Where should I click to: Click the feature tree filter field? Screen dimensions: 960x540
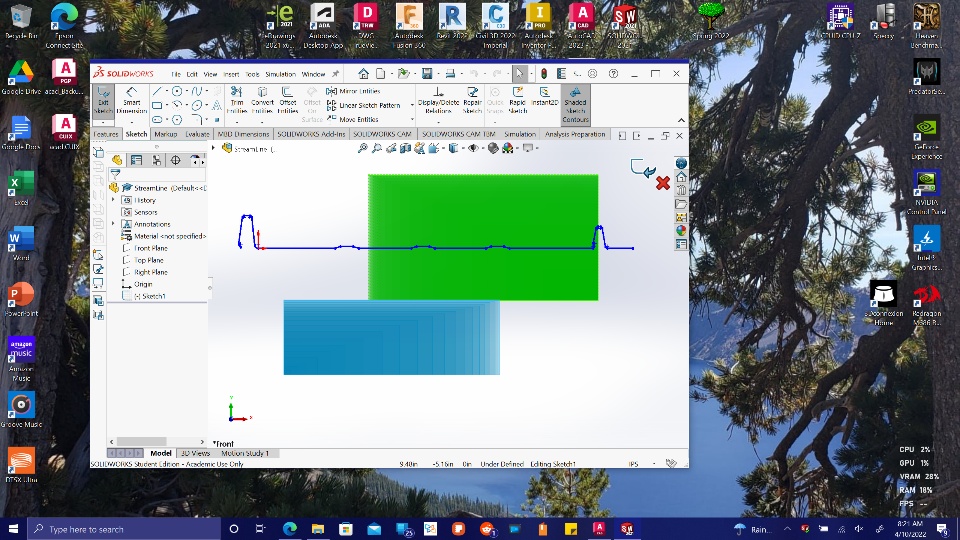tap(158, 174)
